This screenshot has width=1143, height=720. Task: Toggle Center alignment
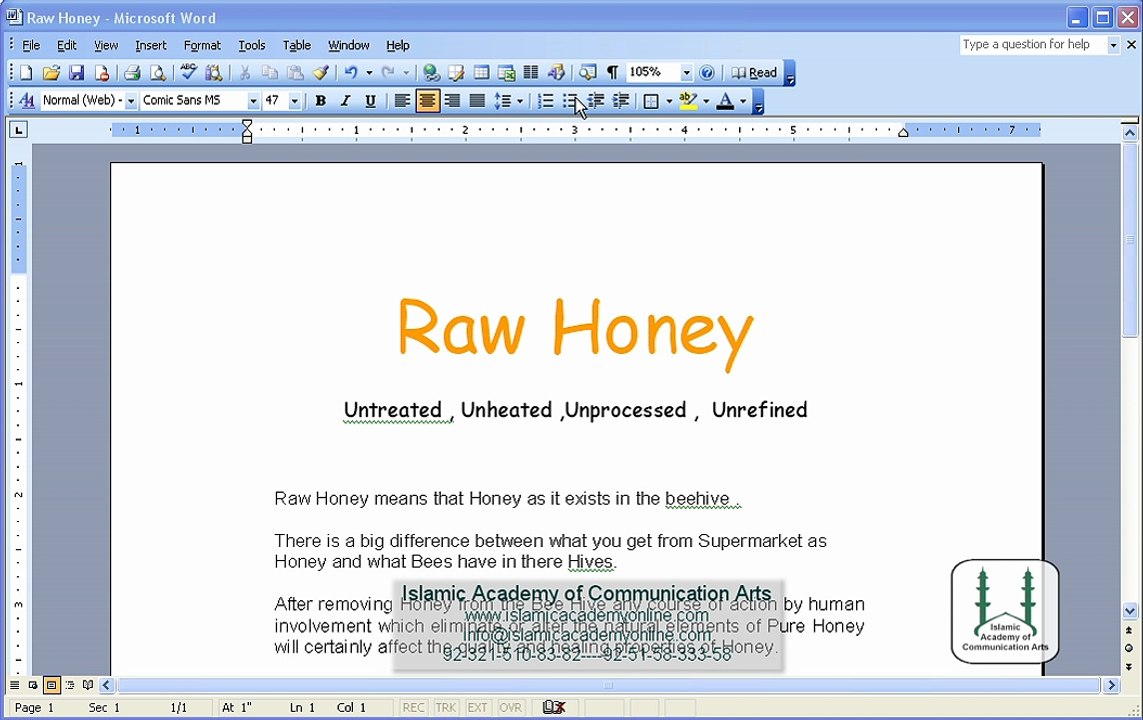click(x=427, y=101)
